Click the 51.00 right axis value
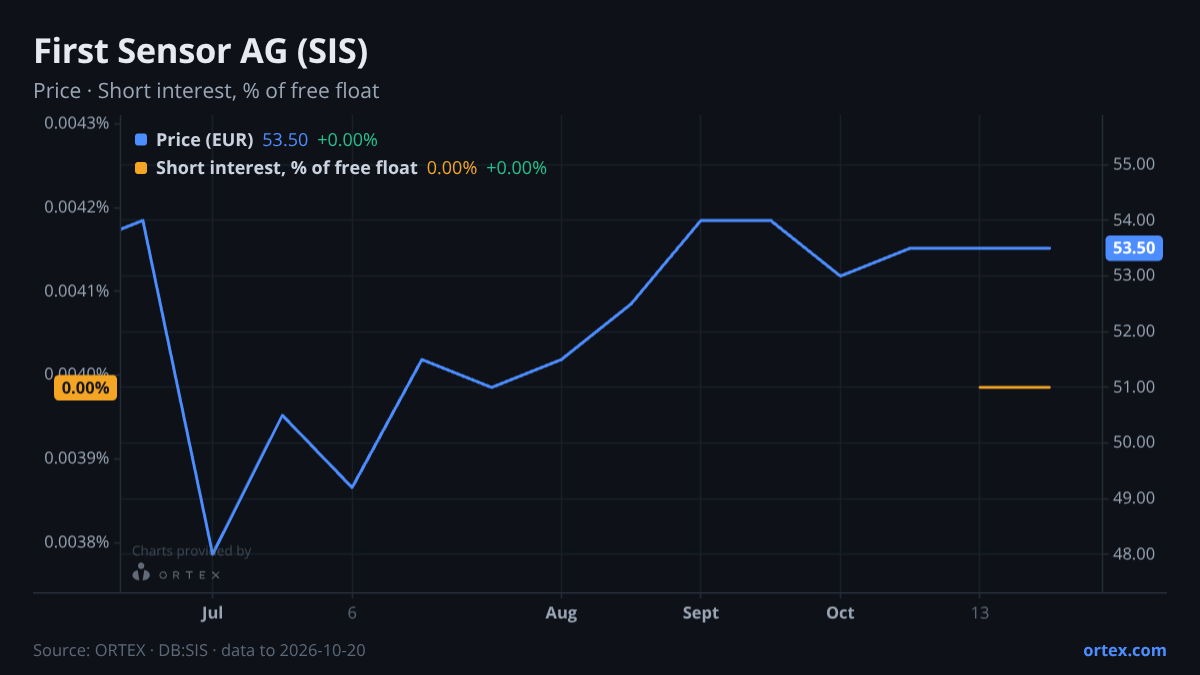Screen dimensions: 1200x675 (1134, 387)
